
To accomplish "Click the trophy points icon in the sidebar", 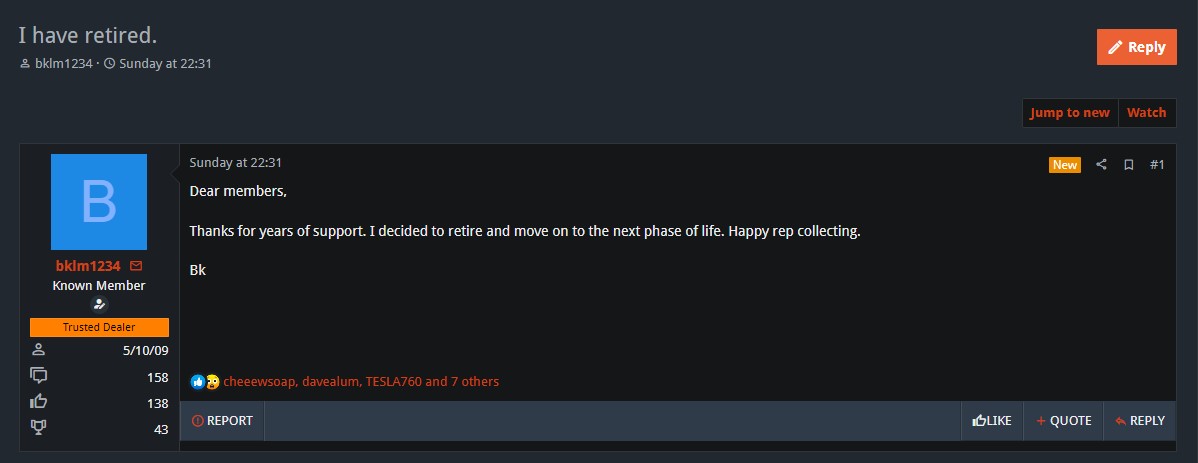I will pyautogui.click(x=38, y=429).
